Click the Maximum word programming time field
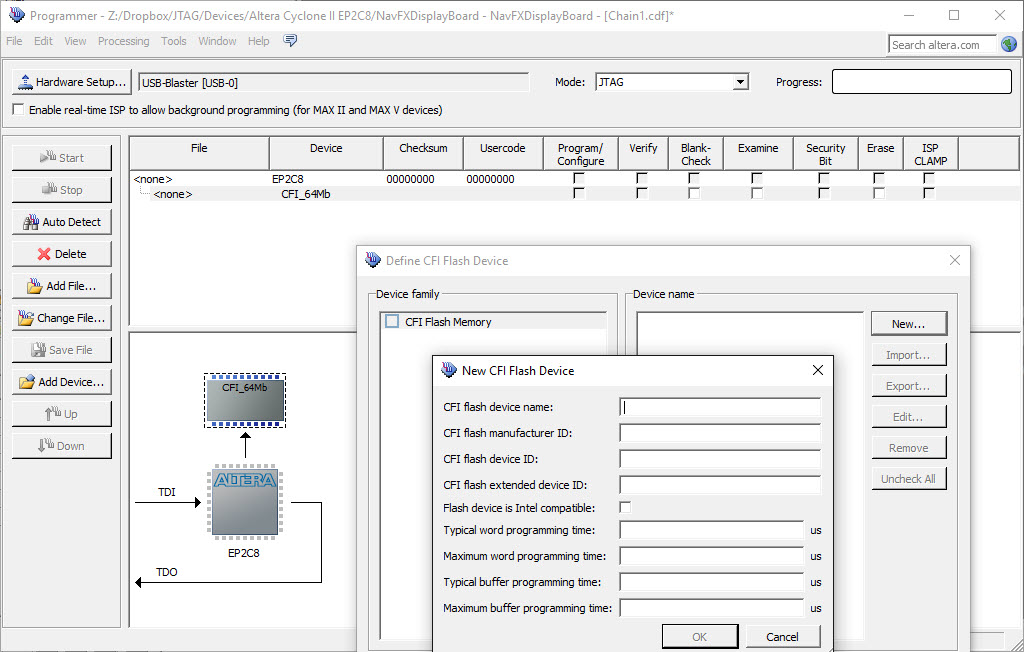Viewport: 1024px width, 652px height. (x=712, y=556)
